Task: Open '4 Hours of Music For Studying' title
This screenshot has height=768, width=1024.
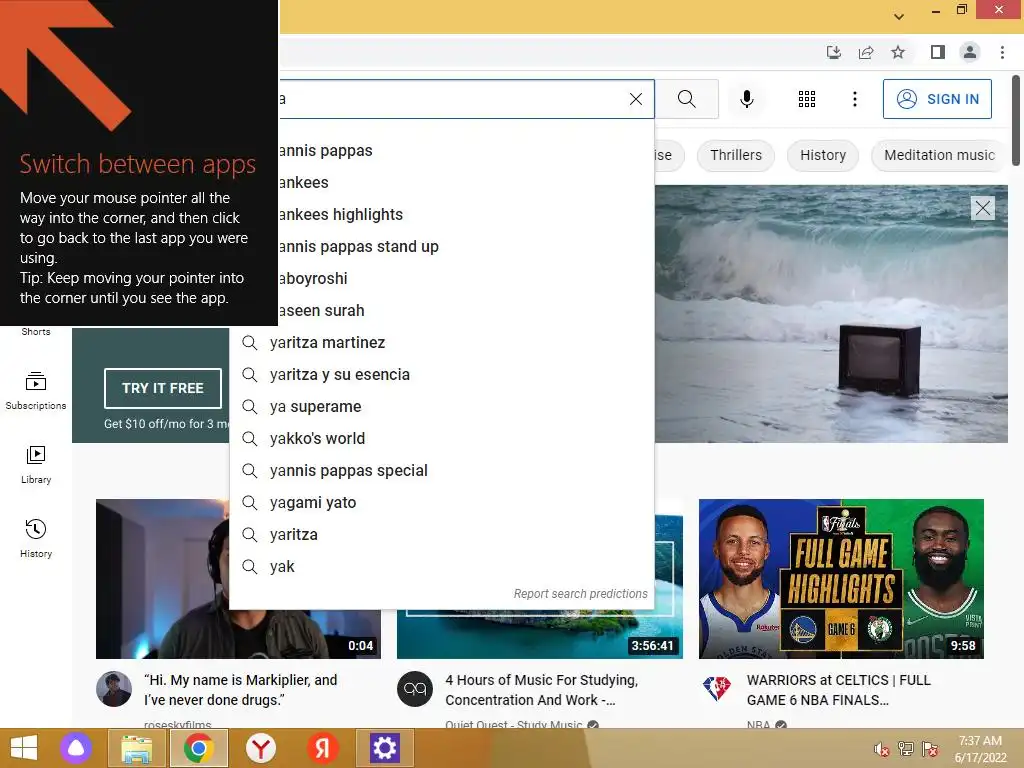Action: (x=541, y=690)
